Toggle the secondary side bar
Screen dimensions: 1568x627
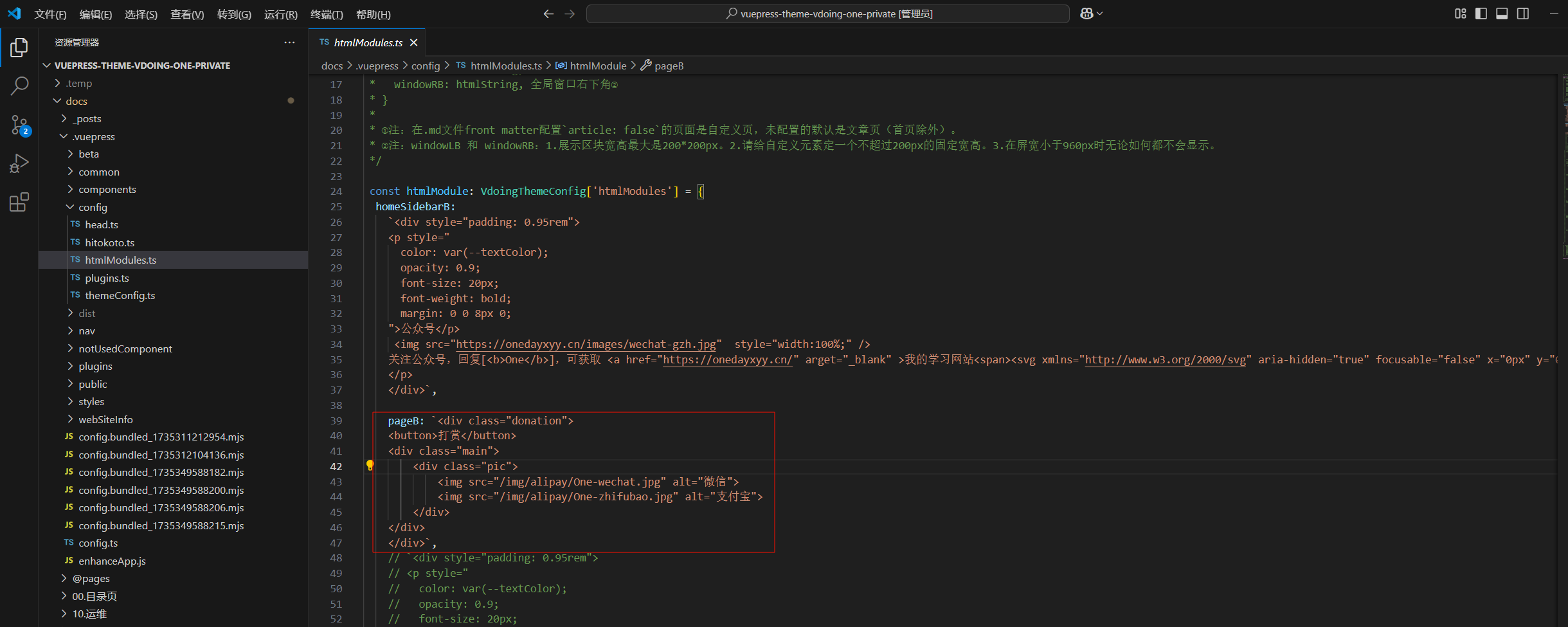(1523, 14)
